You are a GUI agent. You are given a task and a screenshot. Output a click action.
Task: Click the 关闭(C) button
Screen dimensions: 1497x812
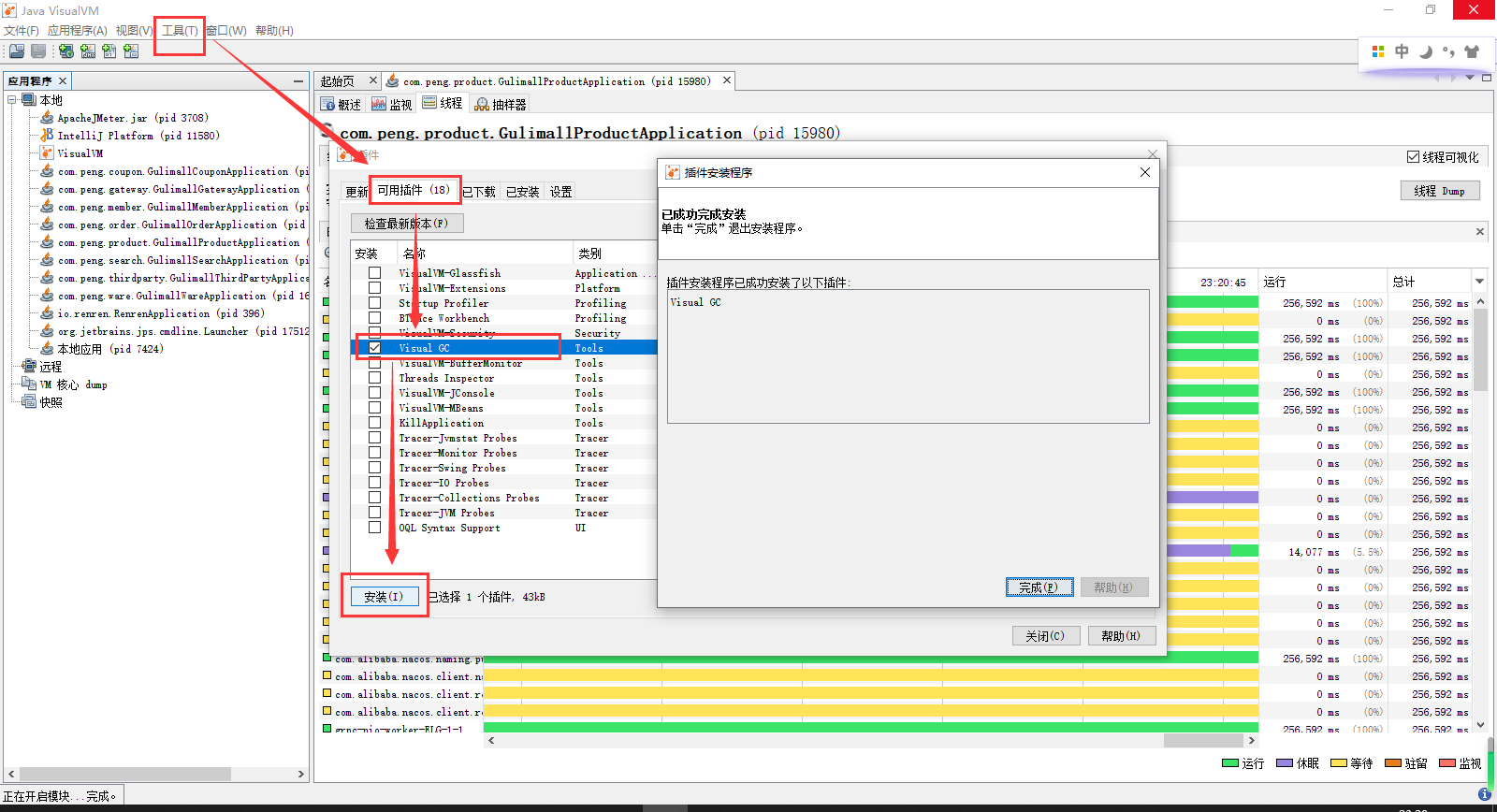pos(1045,636)
